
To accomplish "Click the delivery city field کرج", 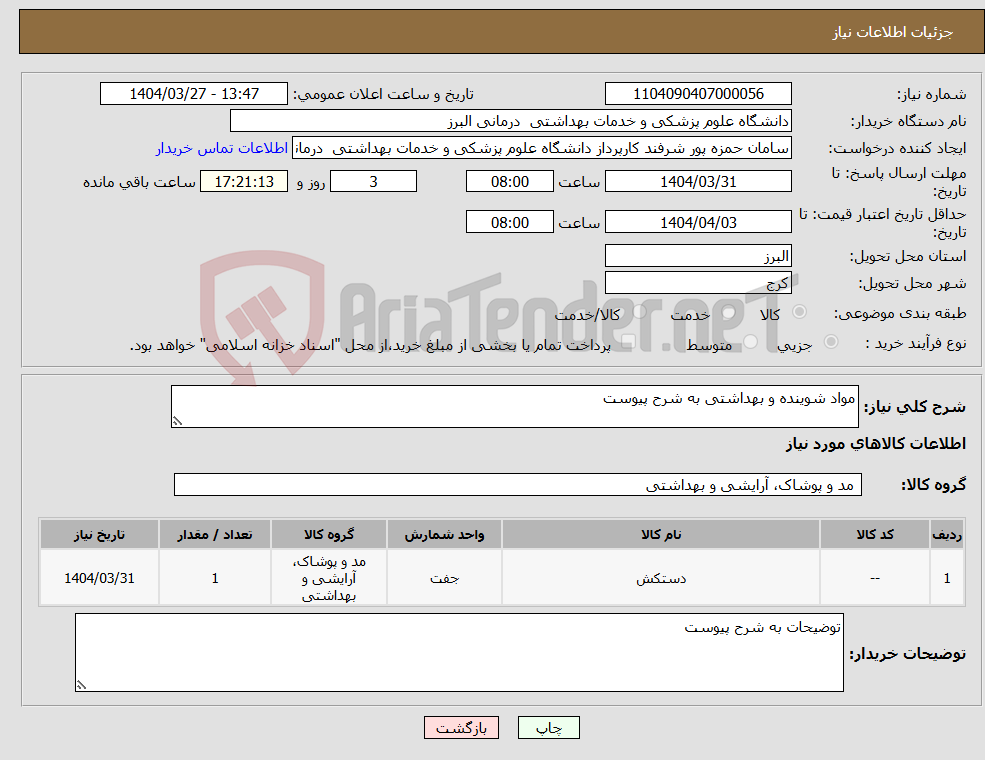I will (698, 283).
